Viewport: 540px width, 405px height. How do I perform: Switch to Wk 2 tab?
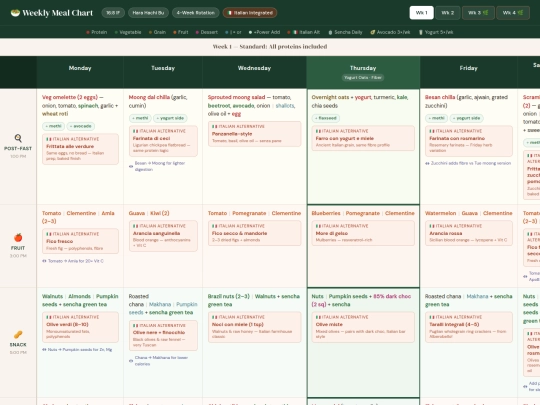pos(448,13)
